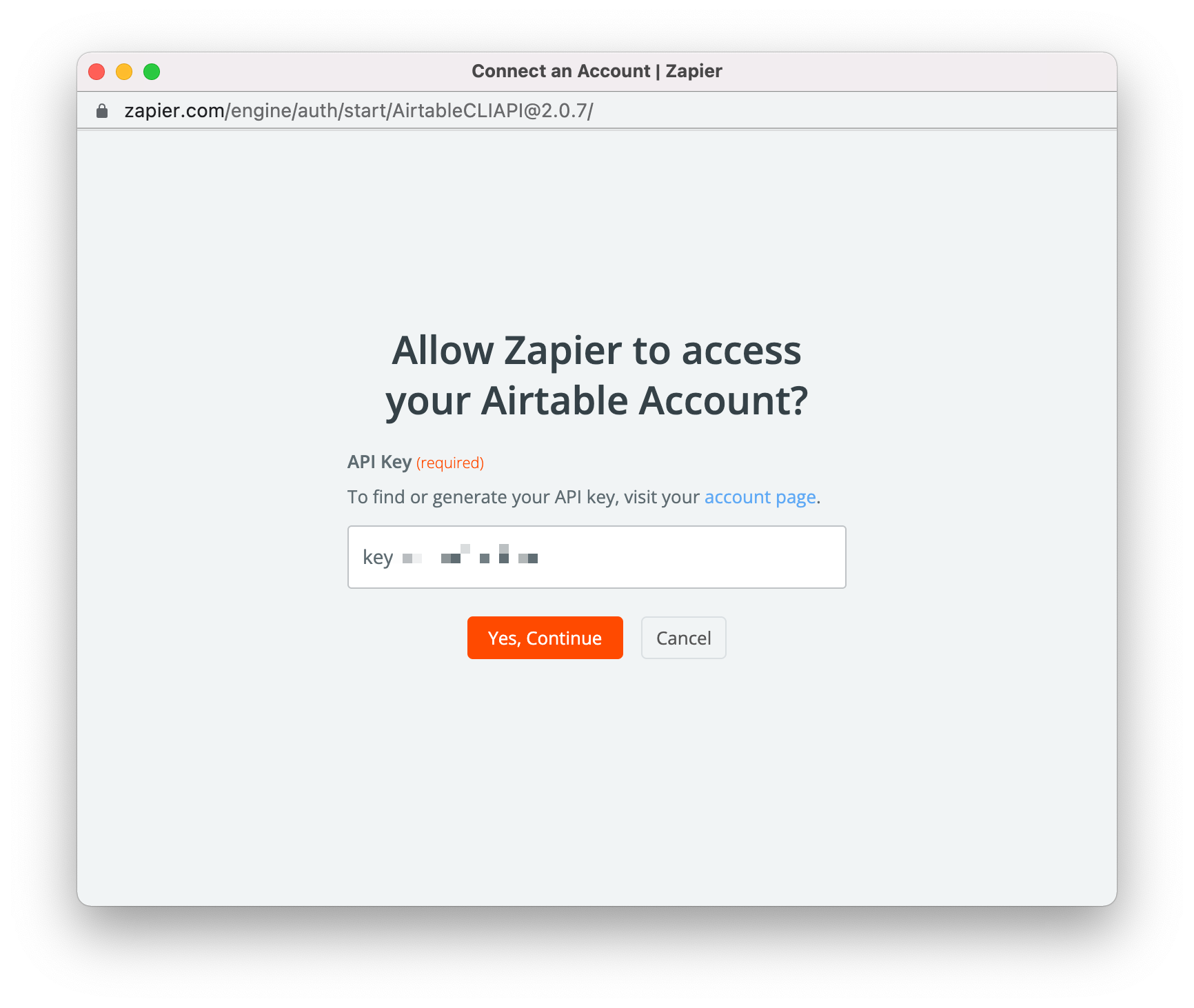Open the account page link

click(x=760, y=497)
